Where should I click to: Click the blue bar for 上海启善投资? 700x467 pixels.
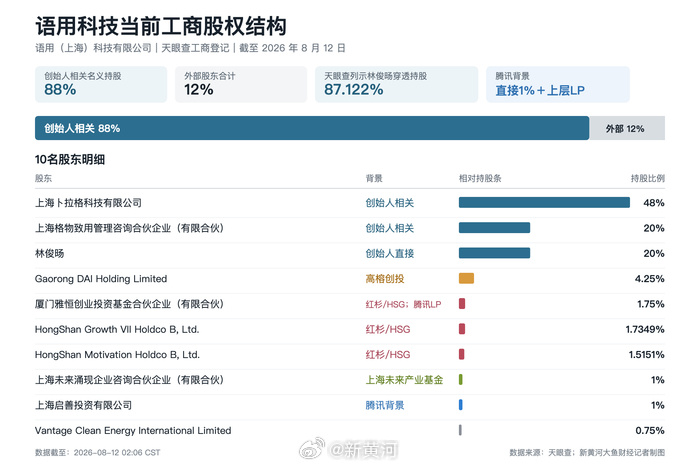click(x=461, y=405)
